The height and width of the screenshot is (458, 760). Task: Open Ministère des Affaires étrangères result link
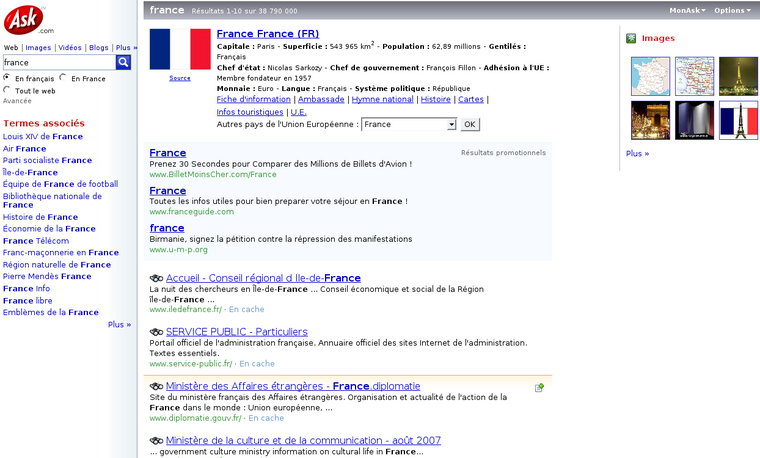293,386
